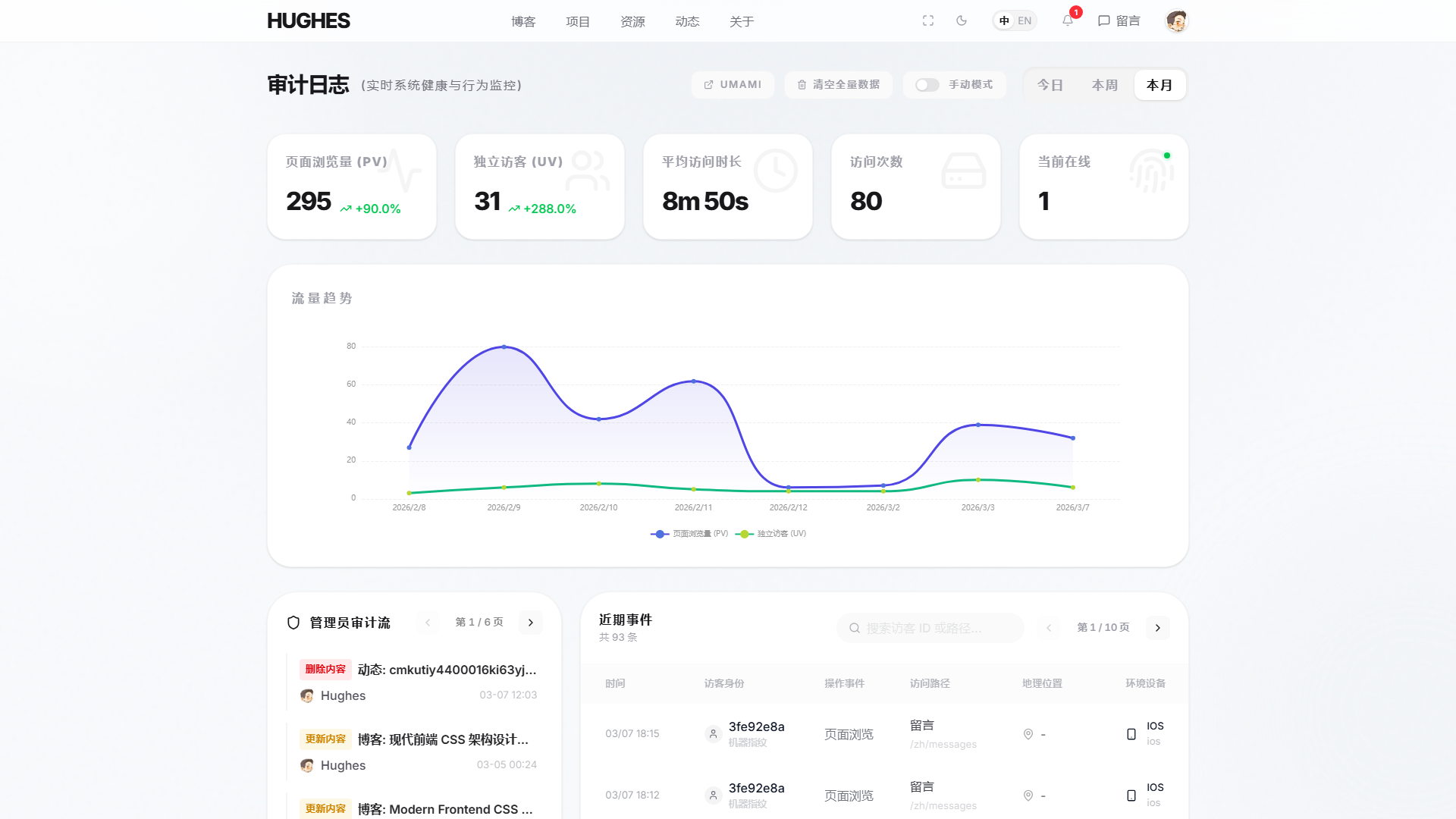Toggle dark mode with moon icon
Screen dimensions: 1456x819
[x=962, y=20]
